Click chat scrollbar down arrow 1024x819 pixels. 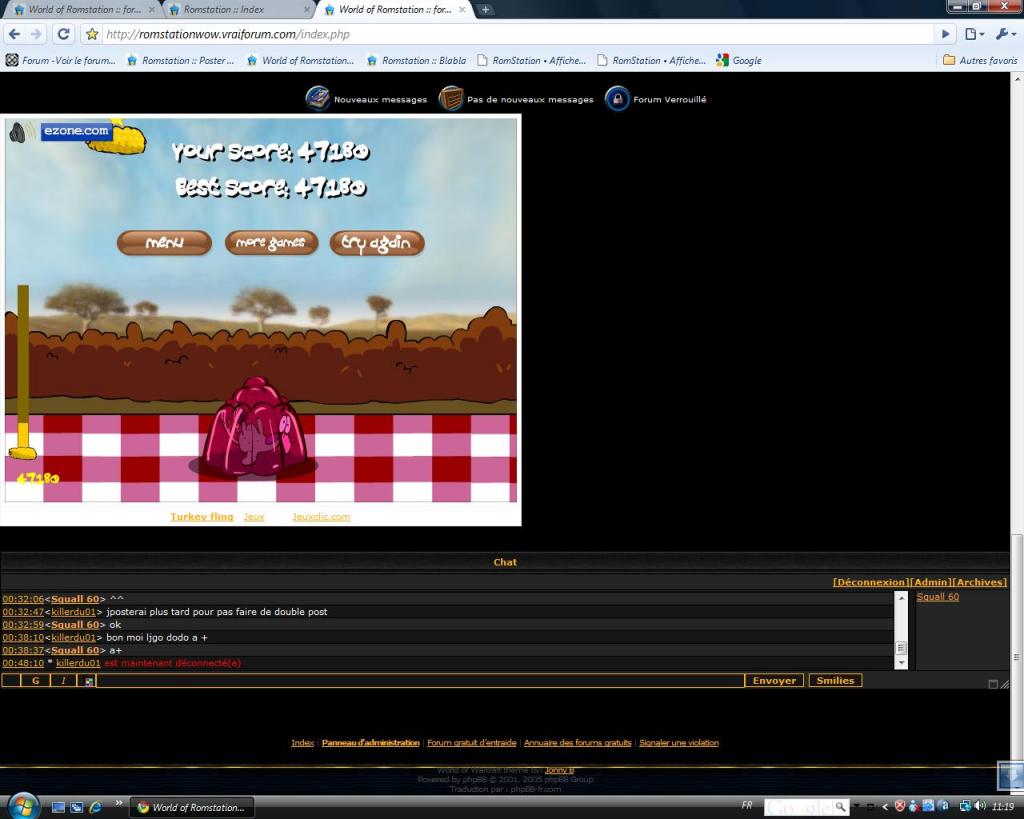coord(901,663)
